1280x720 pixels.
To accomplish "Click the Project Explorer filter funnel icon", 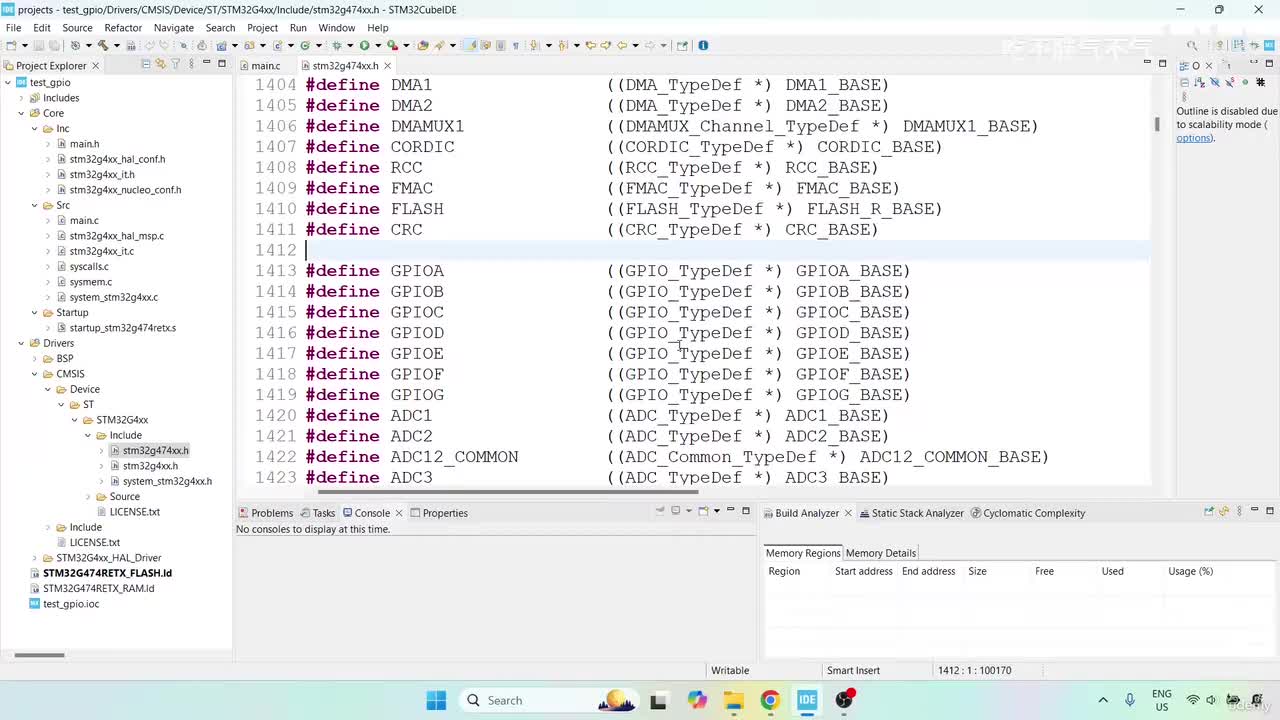I will click(175, 64).
